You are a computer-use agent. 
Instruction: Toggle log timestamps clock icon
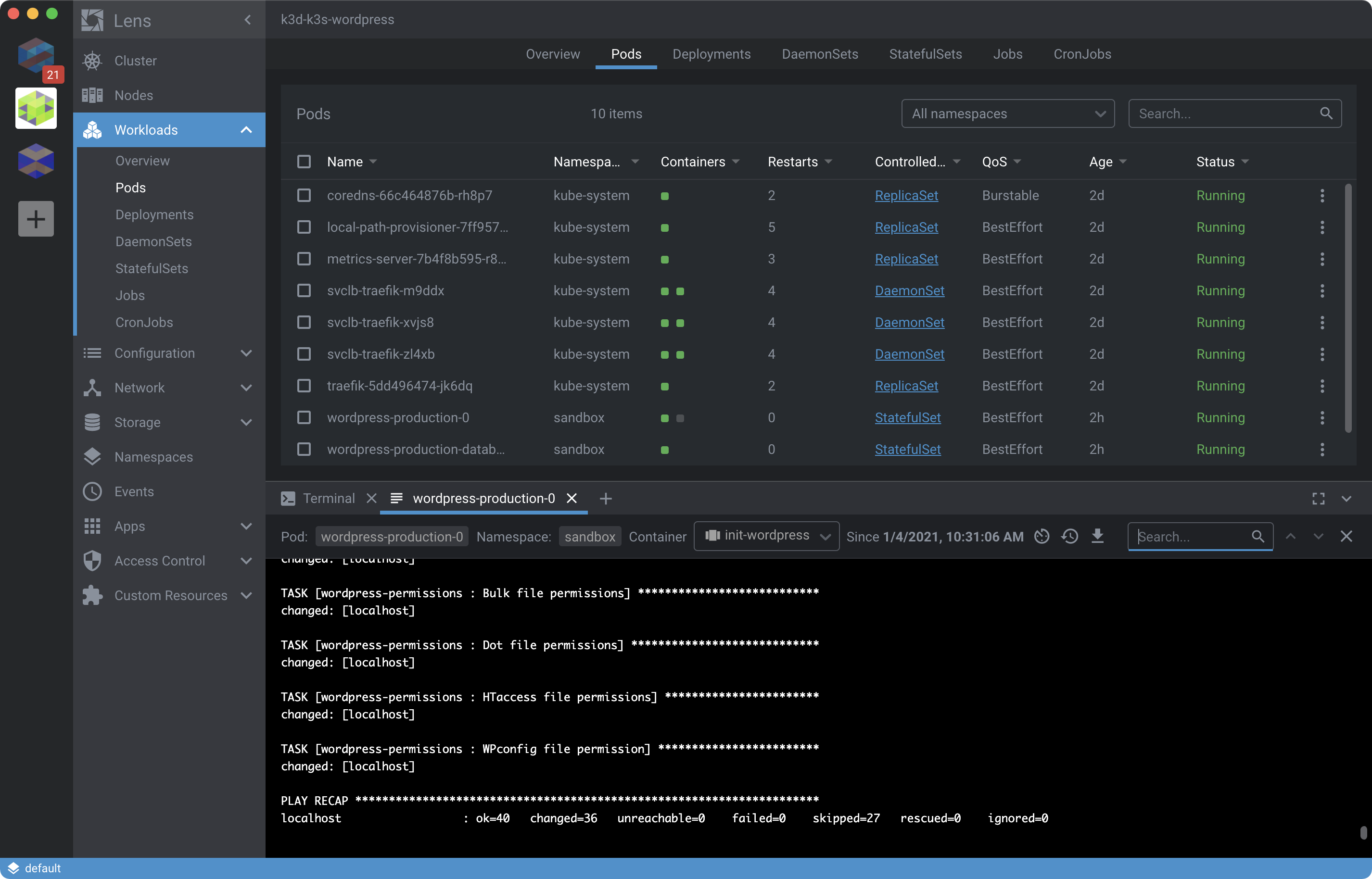(x=1042, y=536)
